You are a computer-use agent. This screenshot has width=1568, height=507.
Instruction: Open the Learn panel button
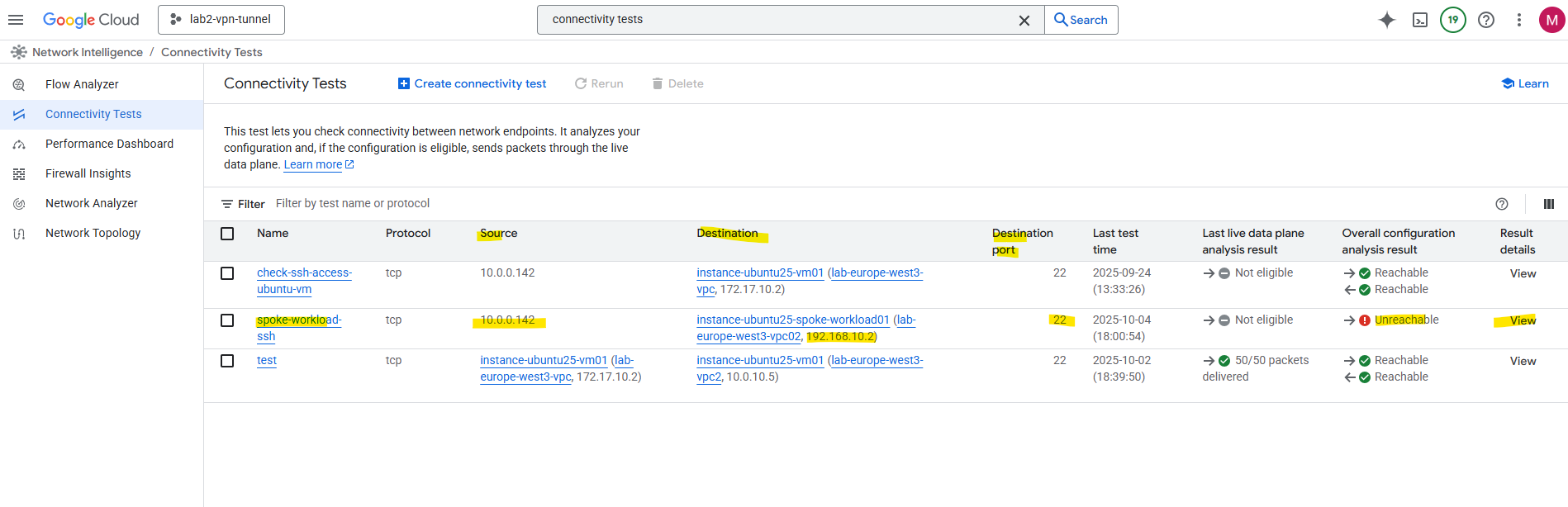click(1525, 83)
